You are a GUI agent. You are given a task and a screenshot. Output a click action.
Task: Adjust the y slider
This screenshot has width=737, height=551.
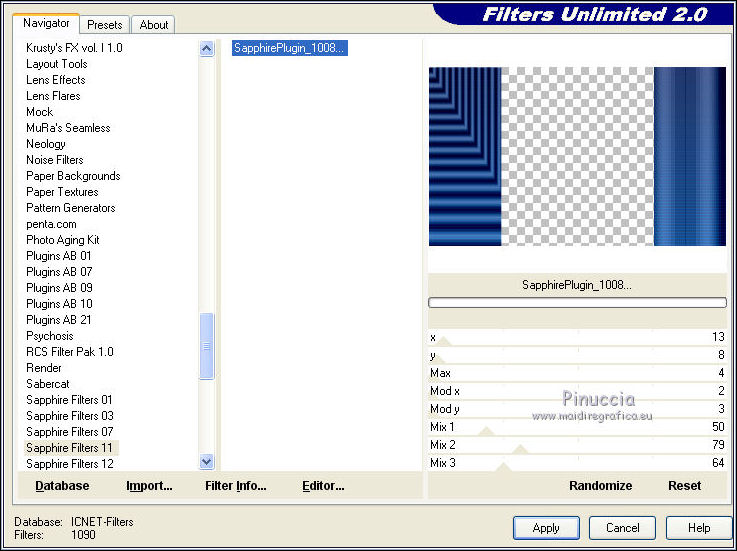(x=577, y=355)
